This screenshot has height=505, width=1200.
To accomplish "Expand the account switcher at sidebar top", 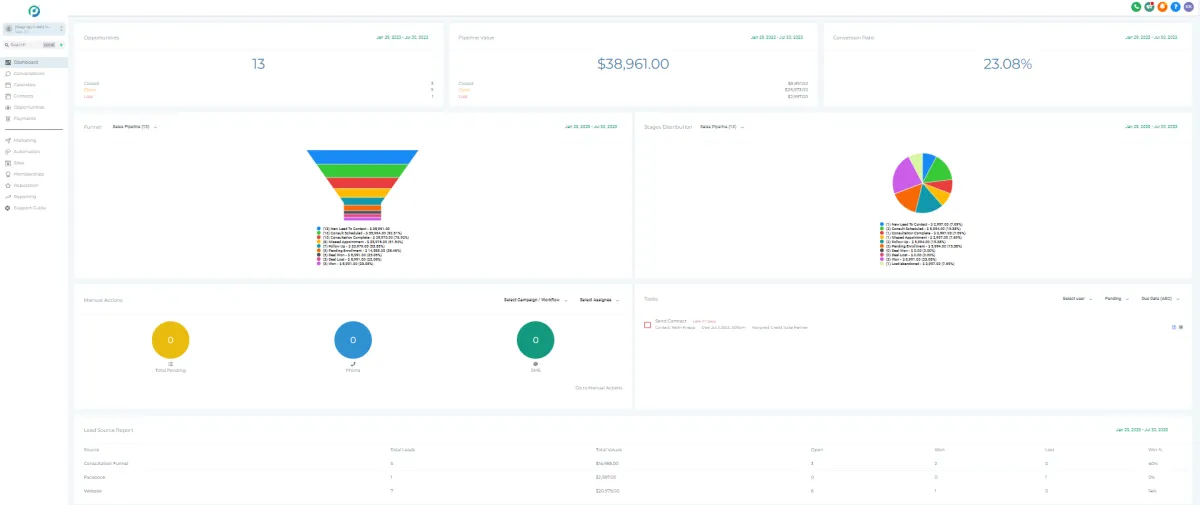I will [34, 29].
